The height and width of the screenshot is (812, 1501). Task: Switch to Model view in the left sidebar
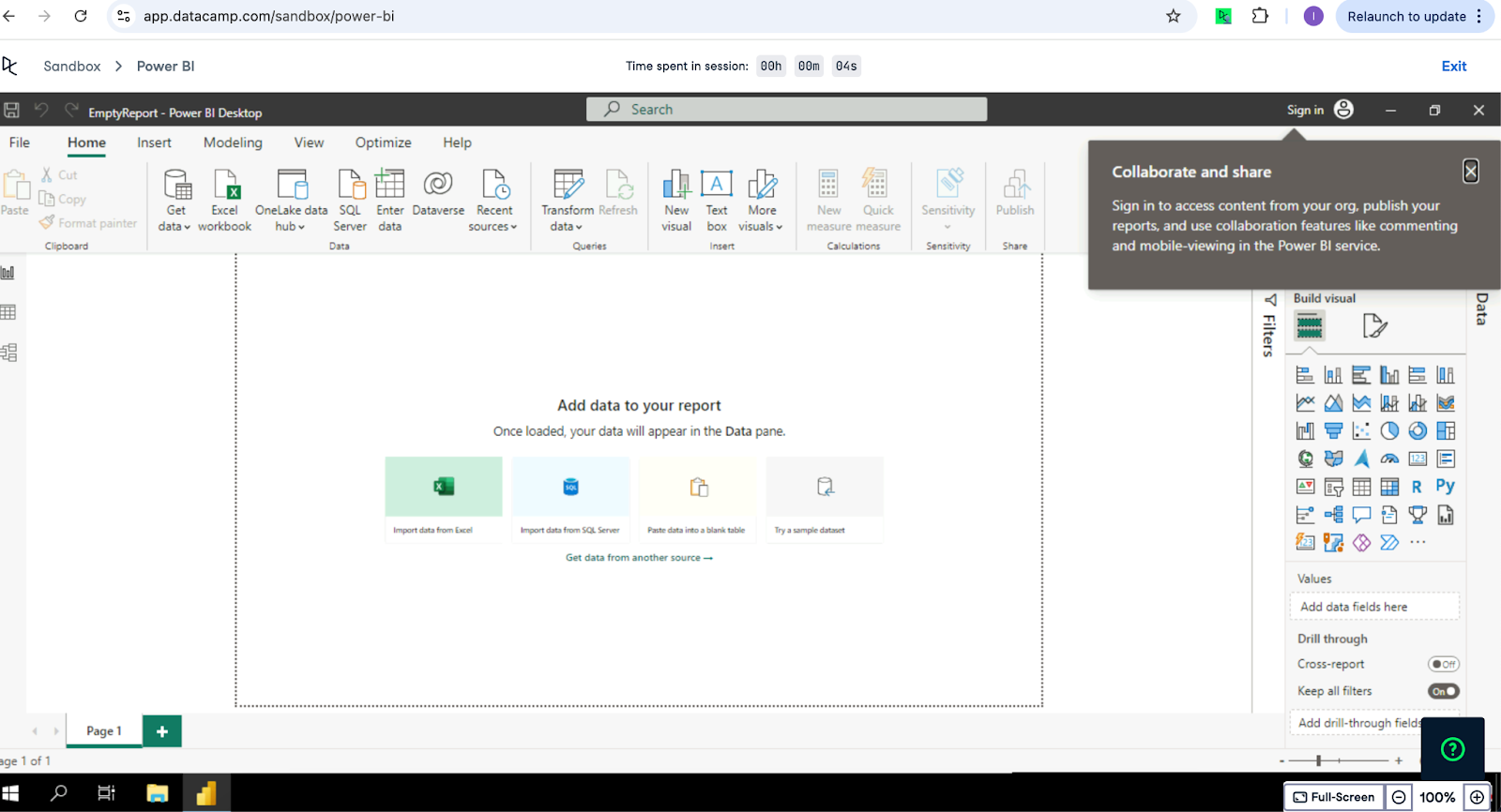click(x=8, y=353)
